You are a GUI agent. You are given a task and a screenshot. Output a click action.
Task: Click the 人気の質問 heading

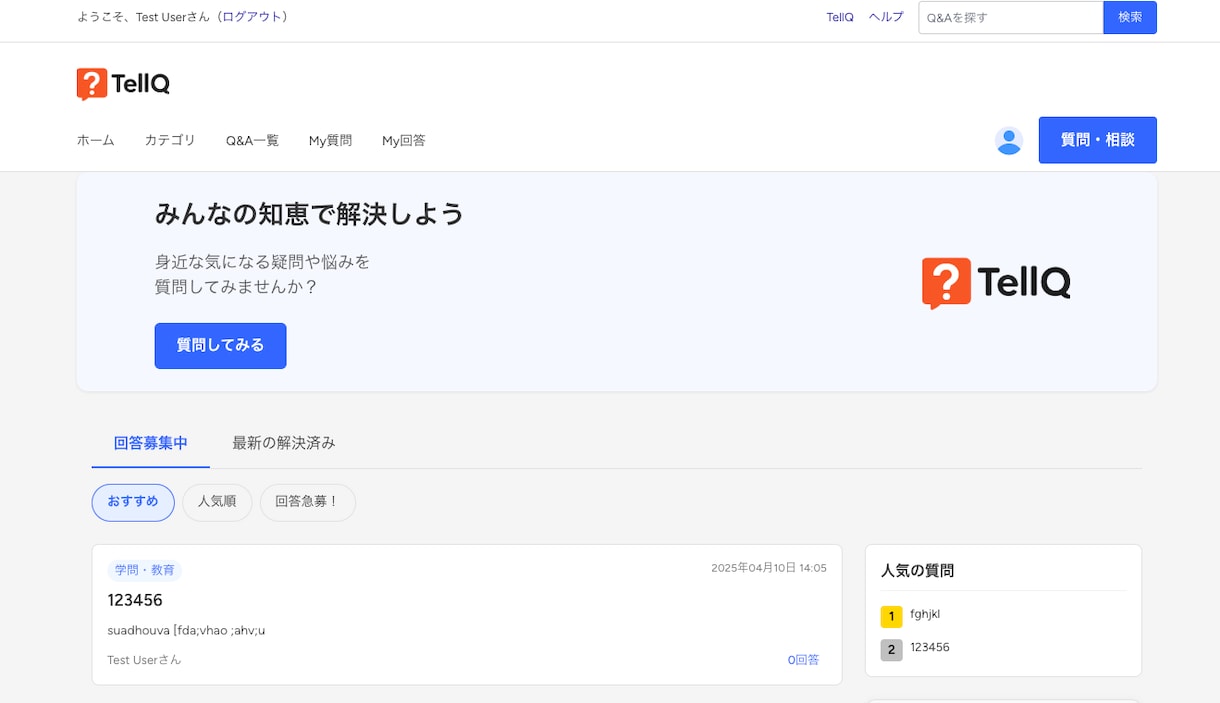[x=917, y=570]
